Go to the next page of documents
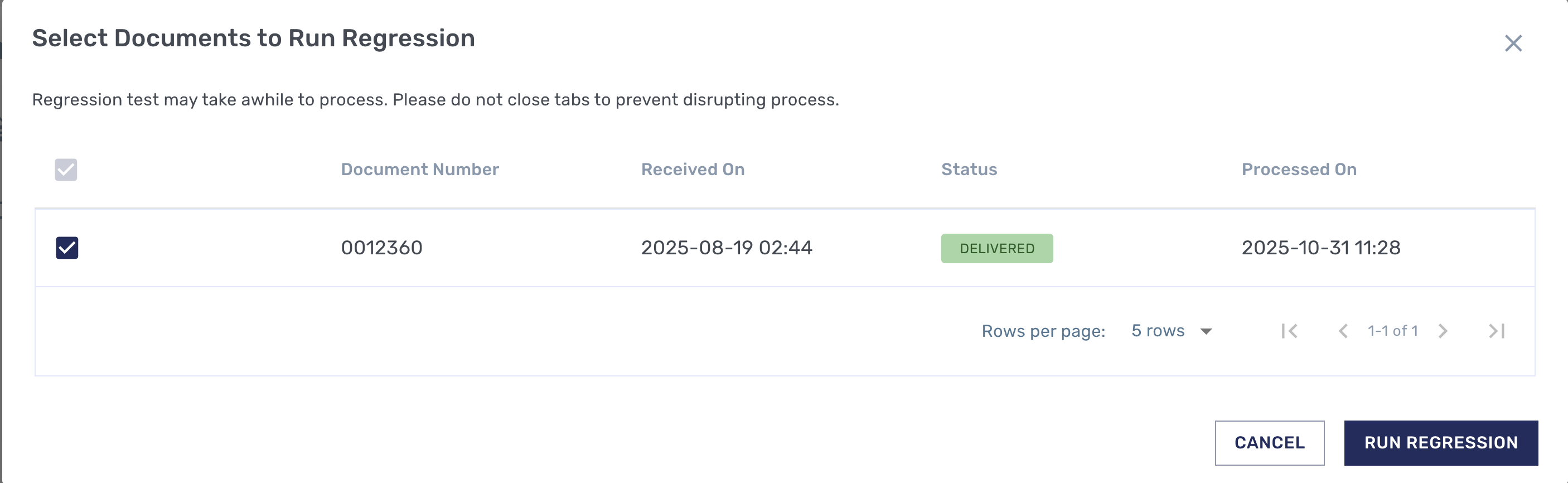This screenshot has height=483, width=1568. coord(1443,331)
